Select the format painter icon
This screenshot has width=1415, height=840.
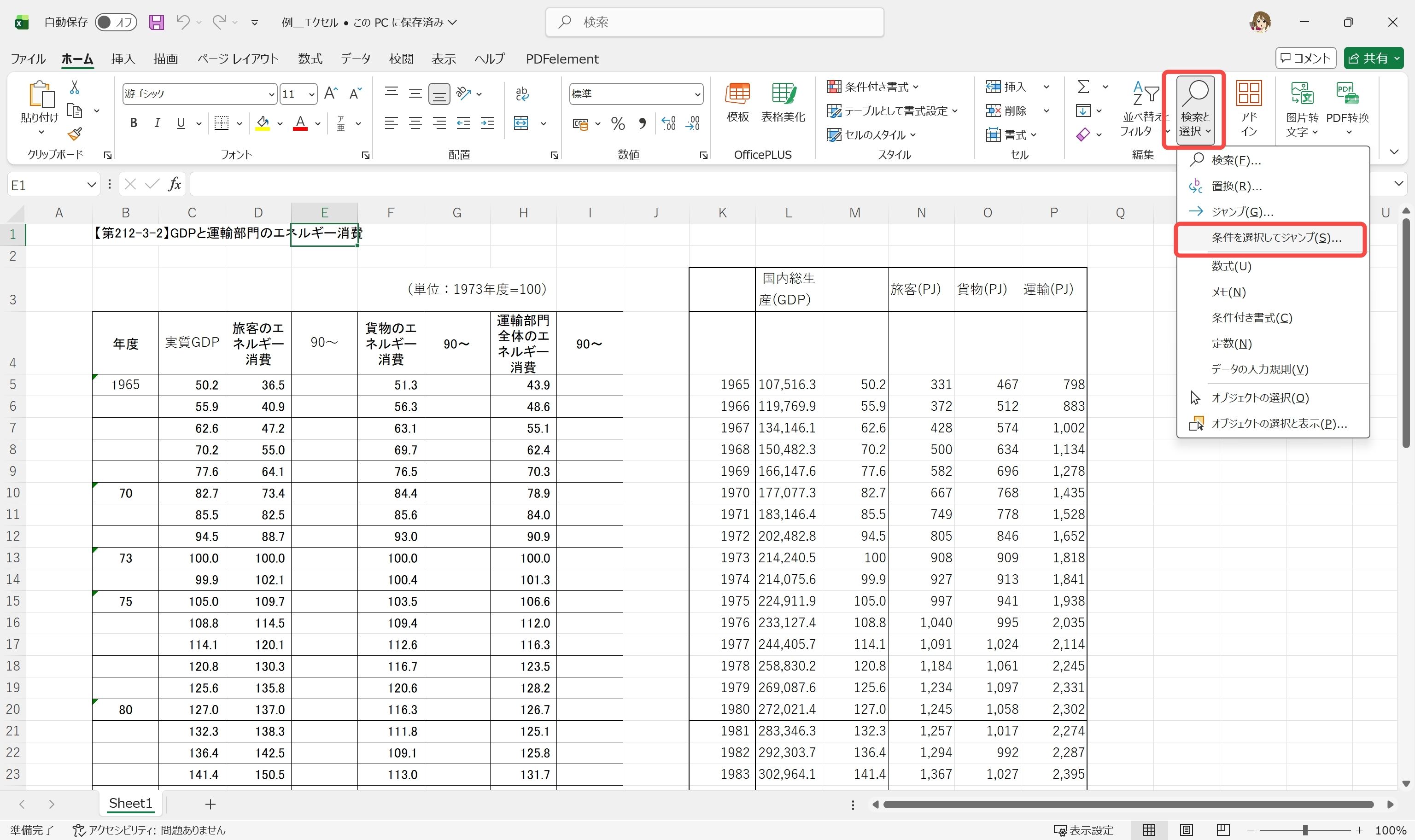click(x=74, y=134)
